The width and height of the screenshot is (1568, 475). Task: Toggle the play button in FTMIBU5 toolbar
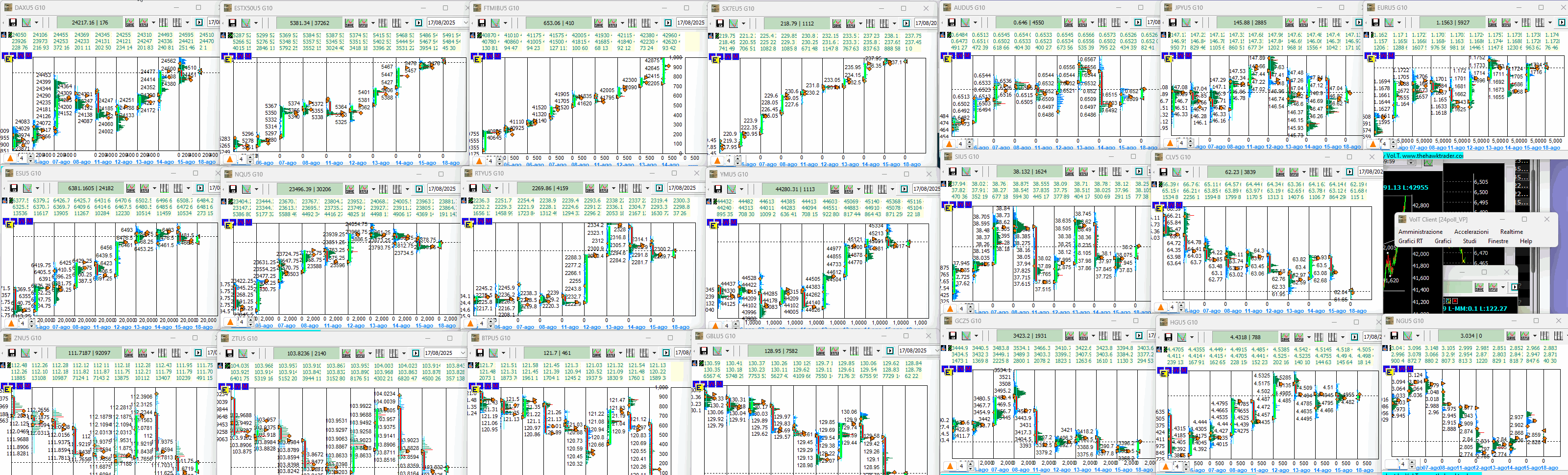pos(668,23)
